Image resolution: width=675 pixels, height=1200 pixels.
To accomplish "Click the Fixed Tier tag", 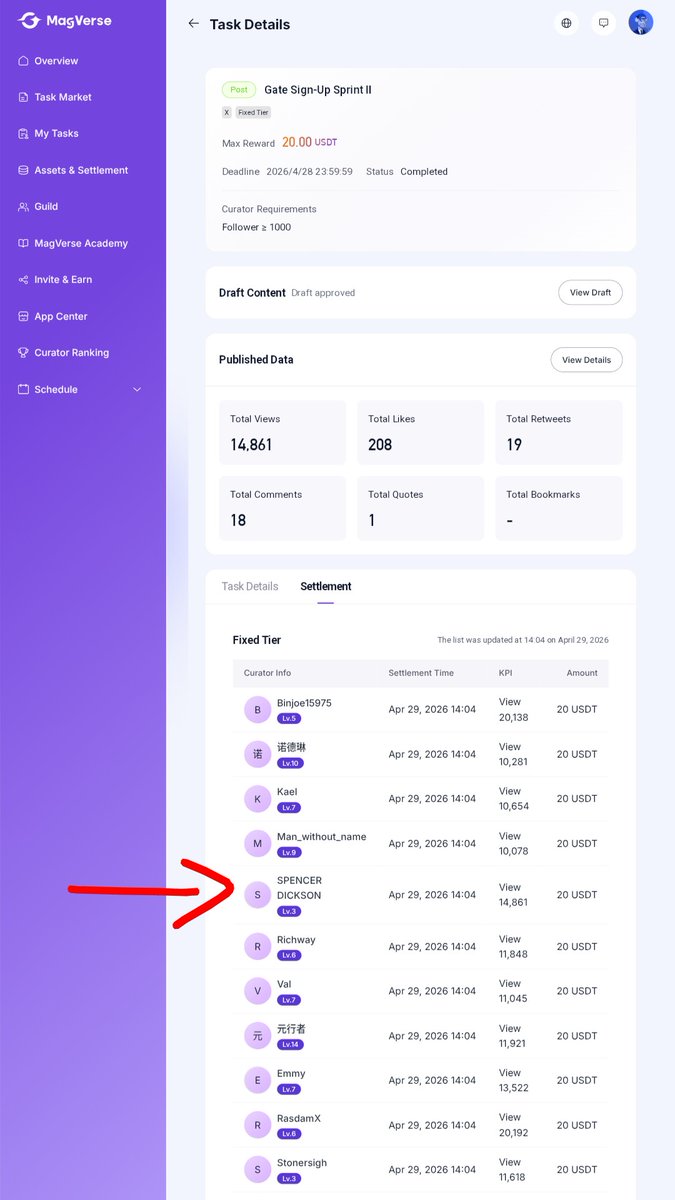I will (x=253, y=113).
